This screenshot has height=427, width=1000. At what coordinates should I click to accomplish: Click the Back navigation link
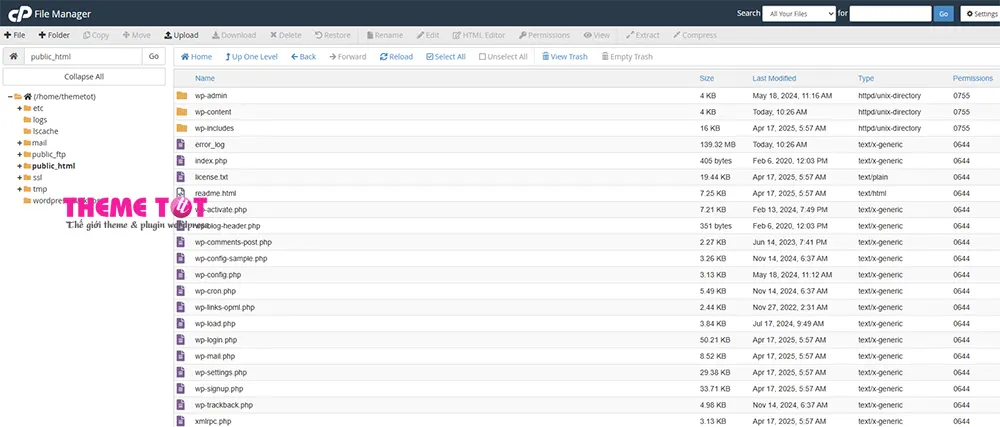coord(304,57)
